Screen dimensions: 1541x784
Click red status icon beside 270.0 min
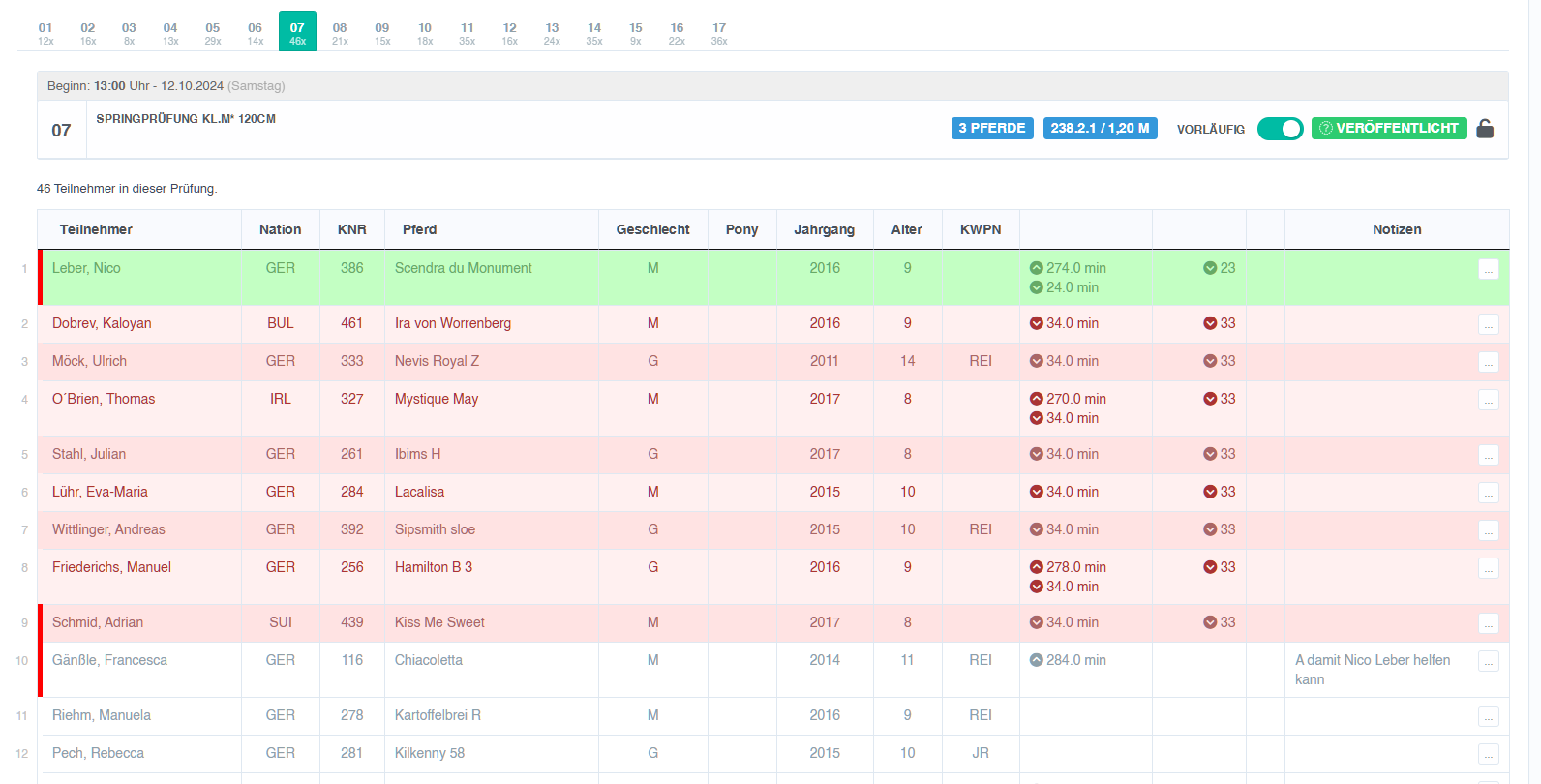1037,399
